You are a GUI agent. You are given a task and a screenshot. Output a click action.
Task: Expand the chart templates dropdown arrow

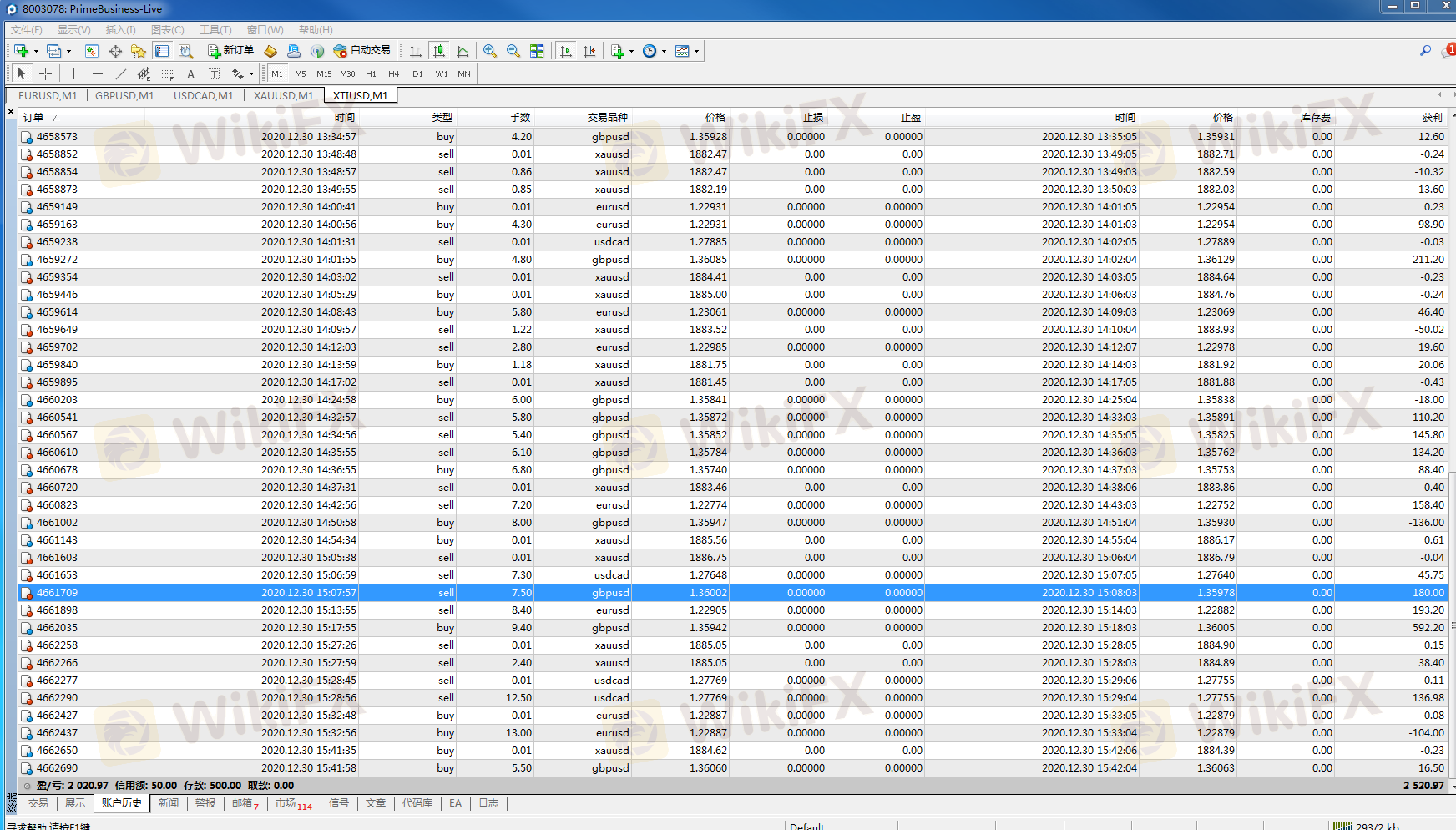(696, 51)
